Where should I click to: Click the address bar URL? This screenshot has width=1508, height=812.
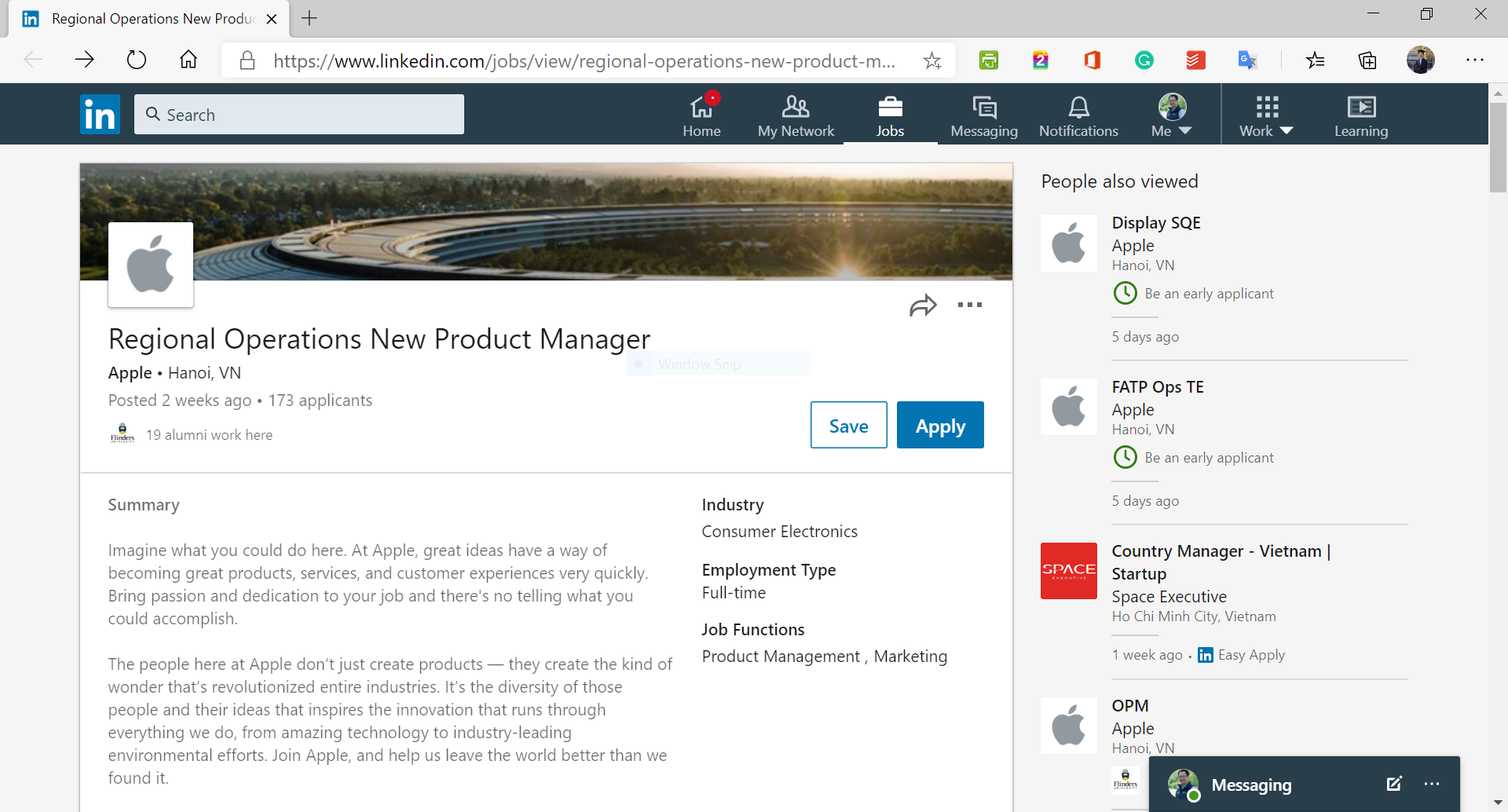[x=584, y=61]
